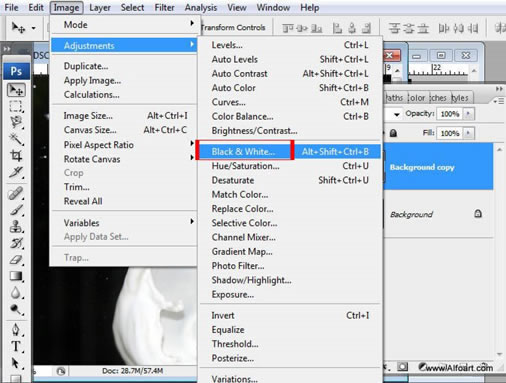Select the Magic Wand tool

[x=16, y=139]
